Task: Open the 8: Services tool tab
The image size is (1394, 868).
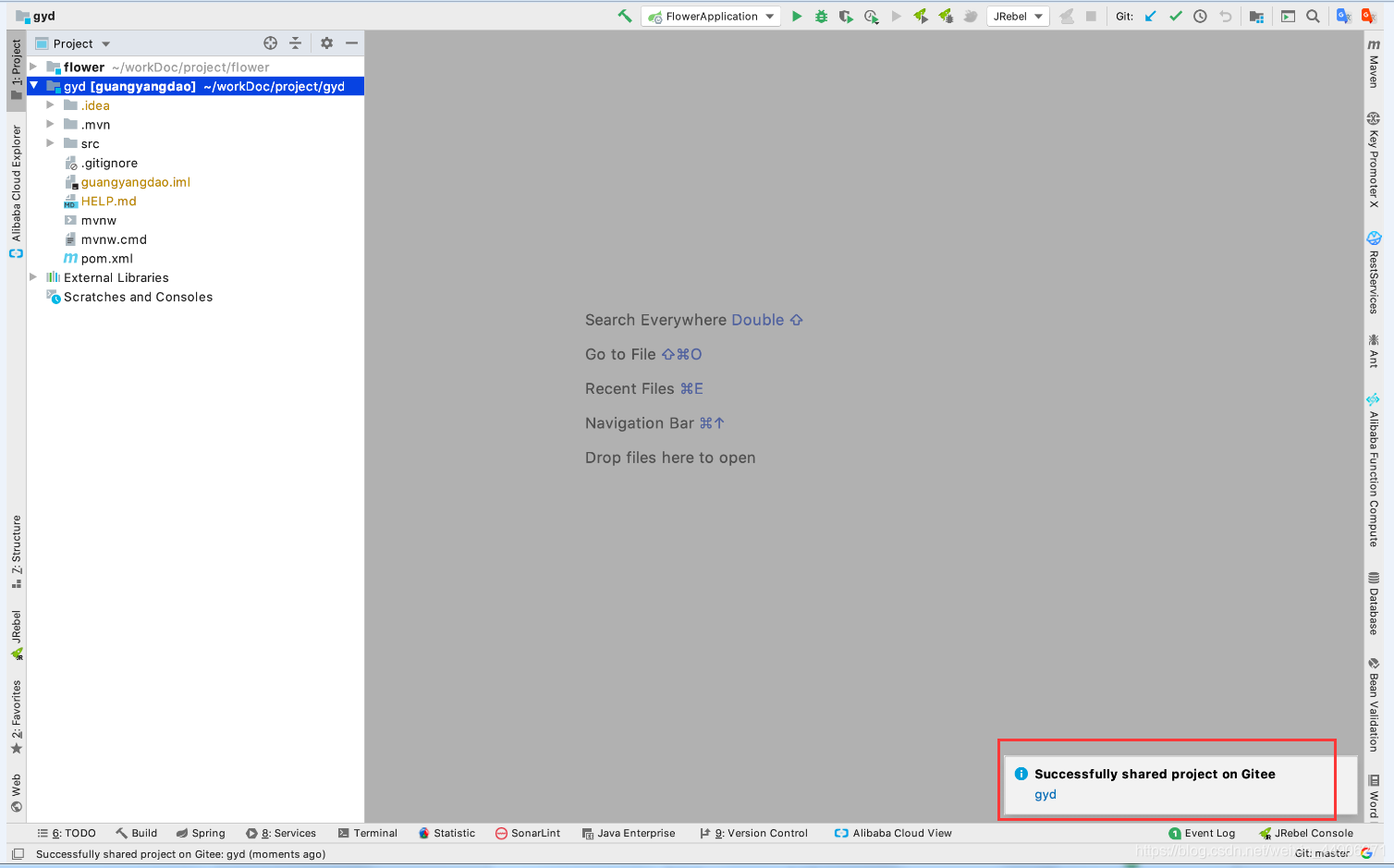Action: (x=281, y=833)
